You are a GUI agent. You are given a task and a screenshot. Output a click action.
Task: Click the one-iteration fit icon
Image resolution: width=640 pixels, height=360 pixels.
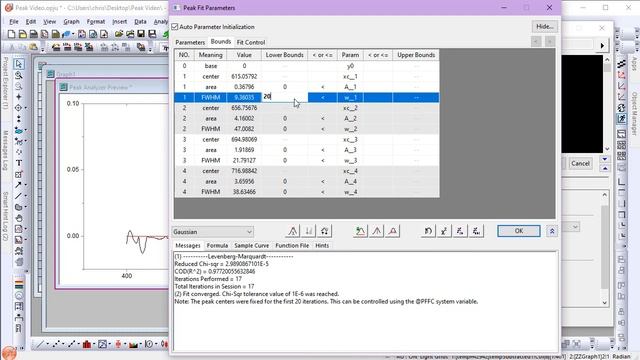point(460,231)
